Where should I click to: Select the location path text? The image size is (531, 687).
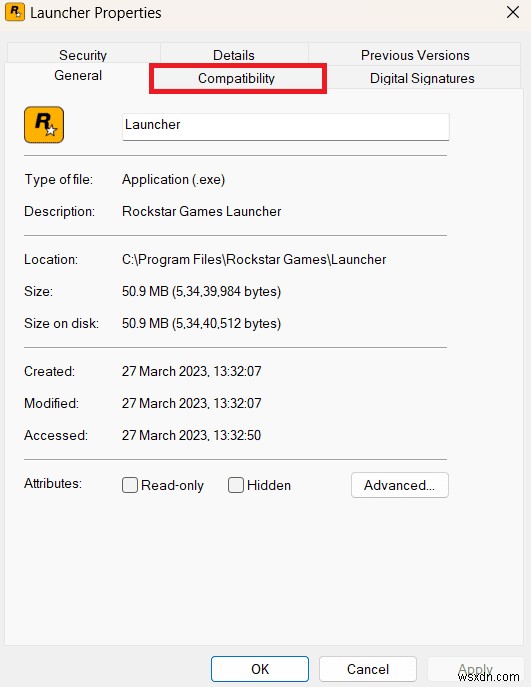(254, 259)
